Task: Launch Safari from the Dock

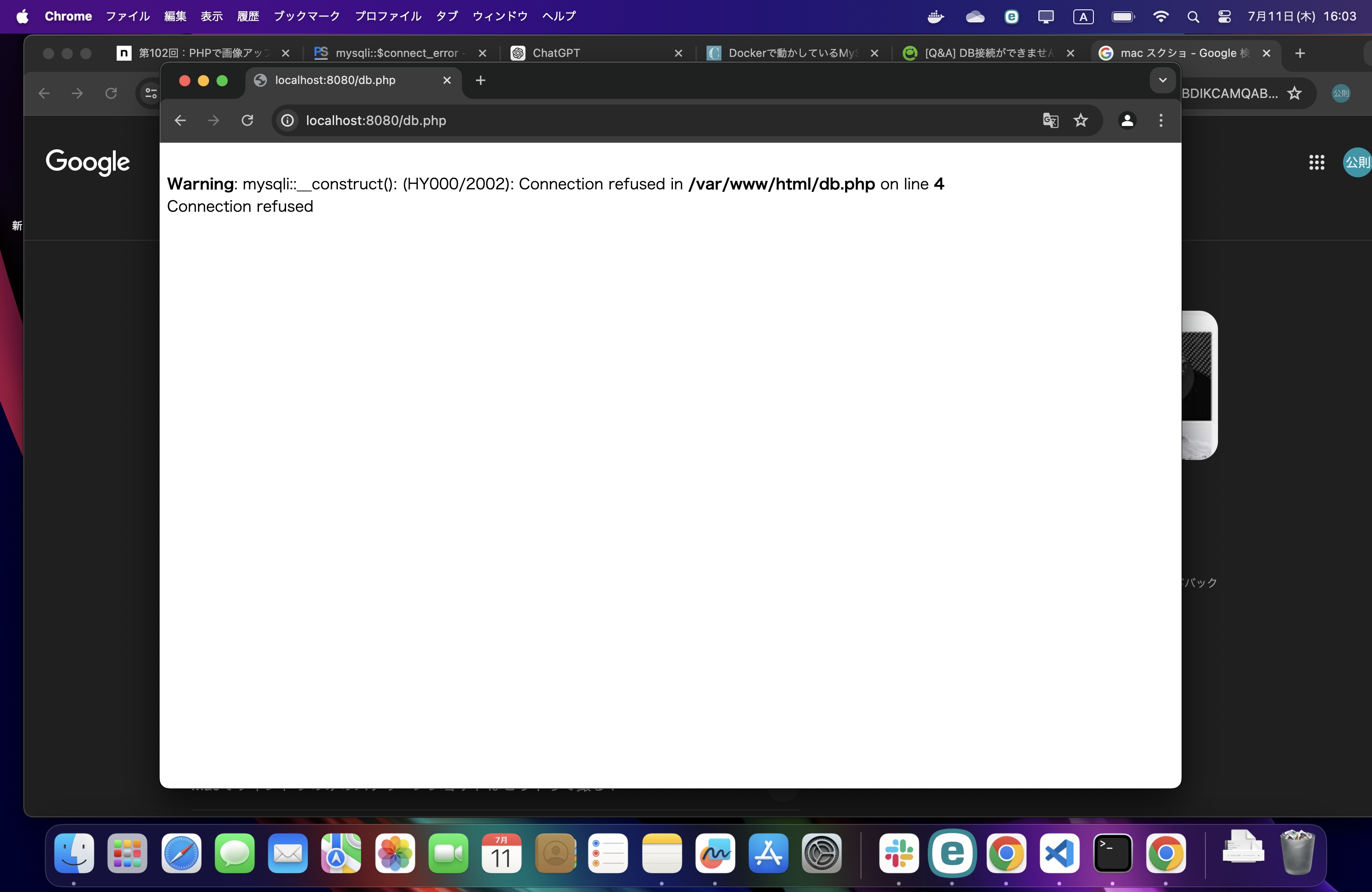Action: coord(181,853)
